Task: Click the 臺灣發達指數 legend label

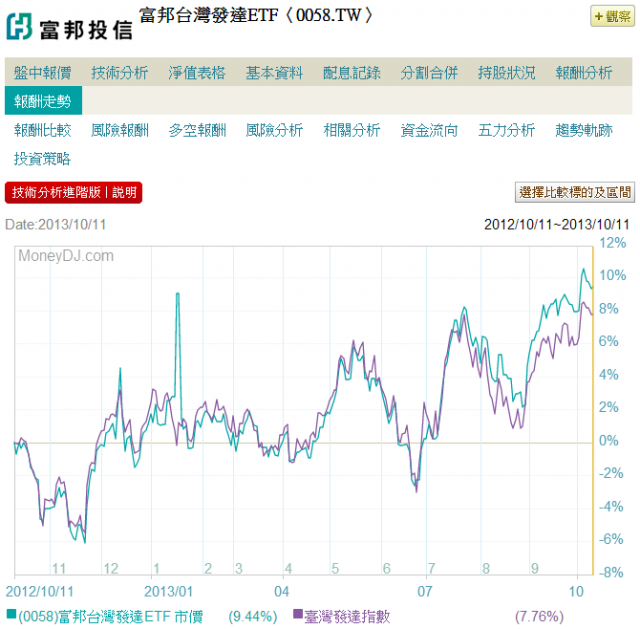Action: coord(347,616)
